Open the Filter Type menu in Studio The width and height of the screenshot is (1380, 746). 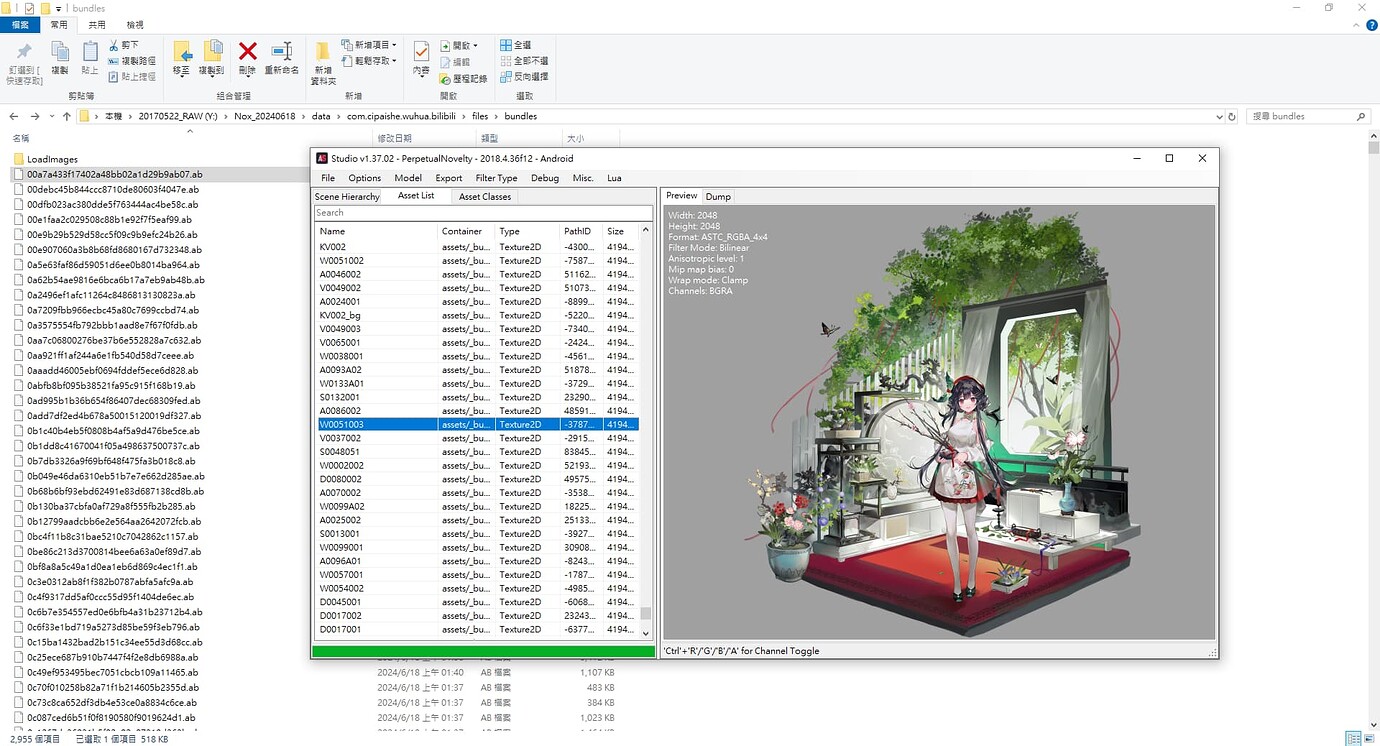coord(496,178)
